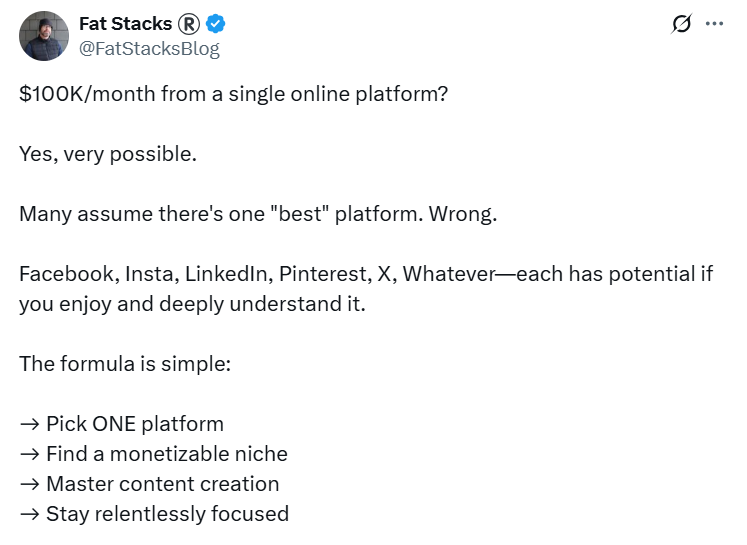
Task: Click the "Find a monetizable niche" bullet
Action: tap(166, 454)
